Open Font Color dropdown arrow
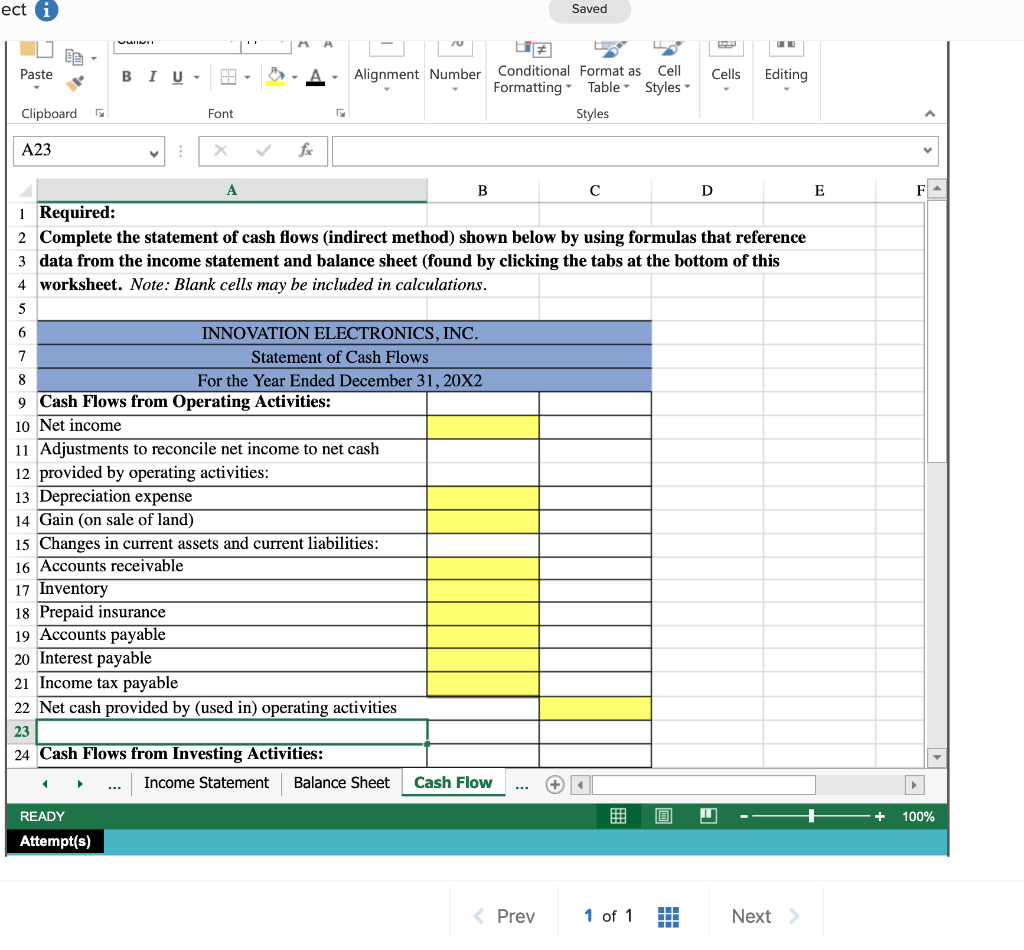 coord(335,77)
